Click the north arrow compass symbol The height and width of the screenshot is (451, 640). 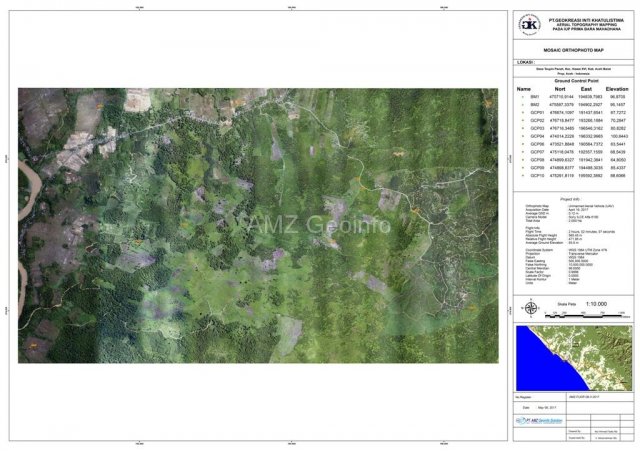(527, 307)
